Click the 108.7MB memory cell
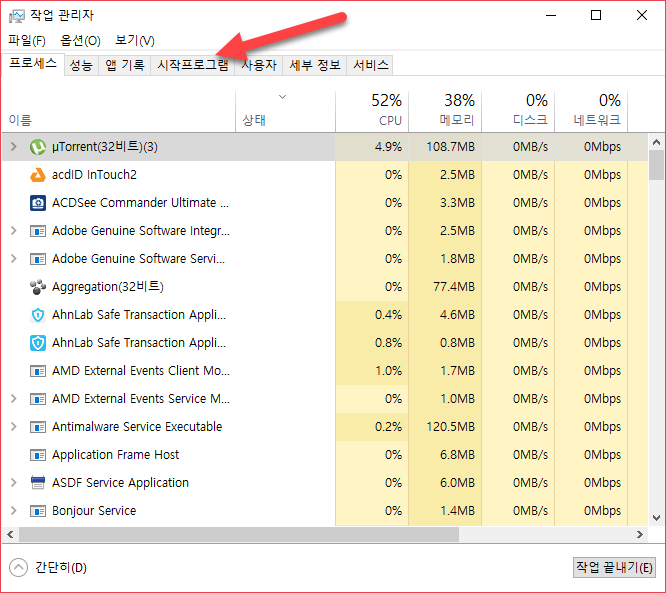 [x=445, y=147]
